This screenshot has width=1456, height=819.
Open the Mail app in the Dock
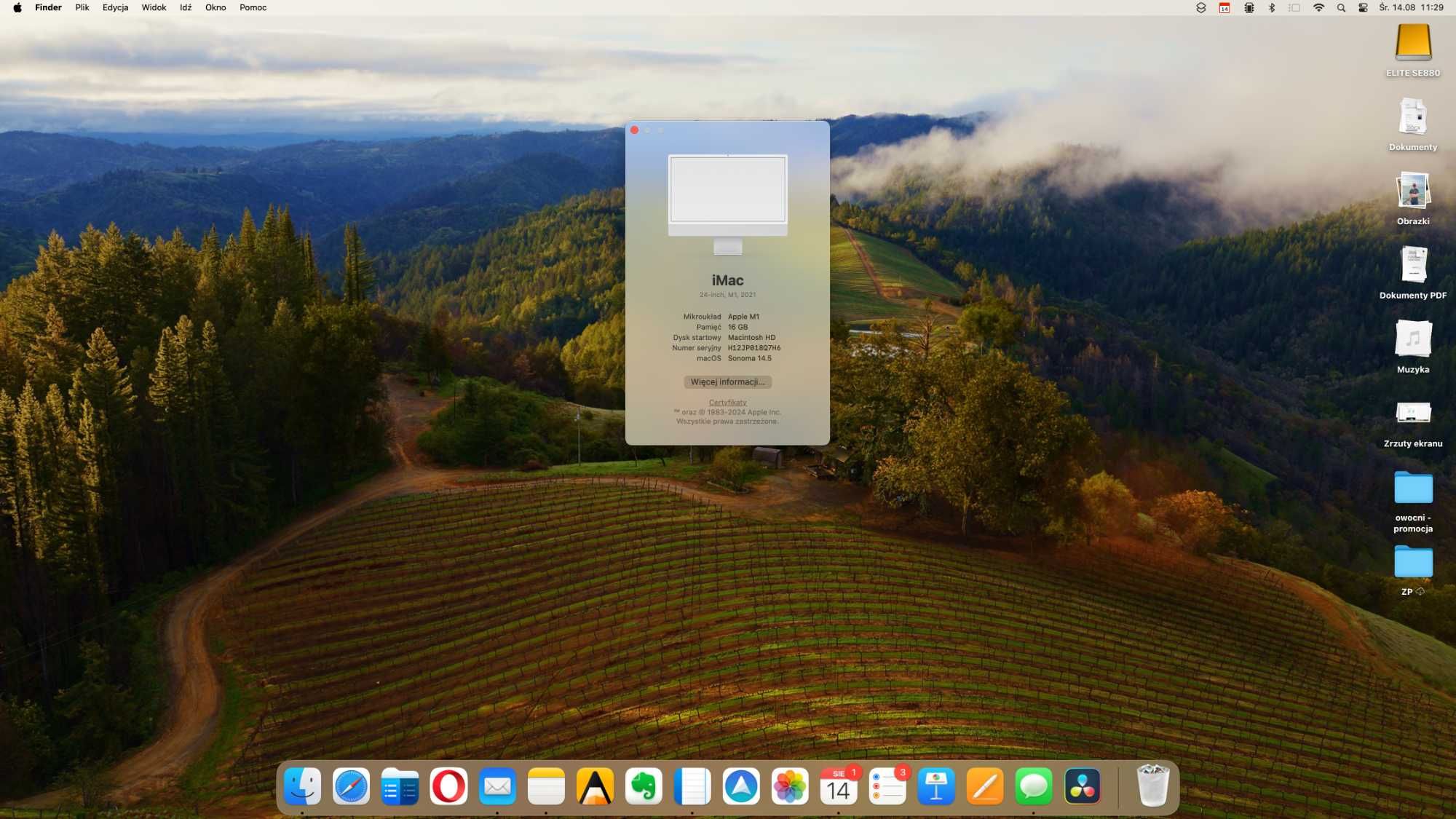coord(497,786)
